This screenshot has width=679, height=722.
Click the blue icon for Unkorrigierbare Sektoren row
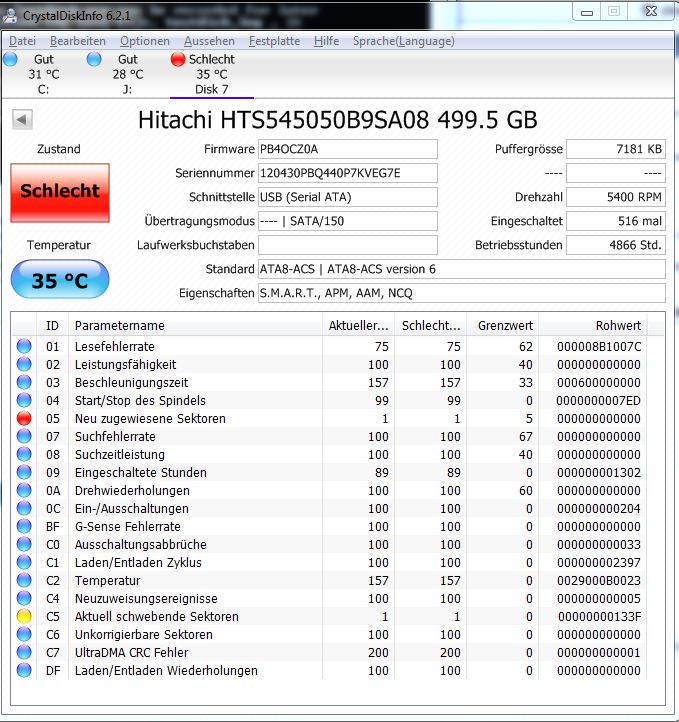pyautogui.click(x=24, y=634)
